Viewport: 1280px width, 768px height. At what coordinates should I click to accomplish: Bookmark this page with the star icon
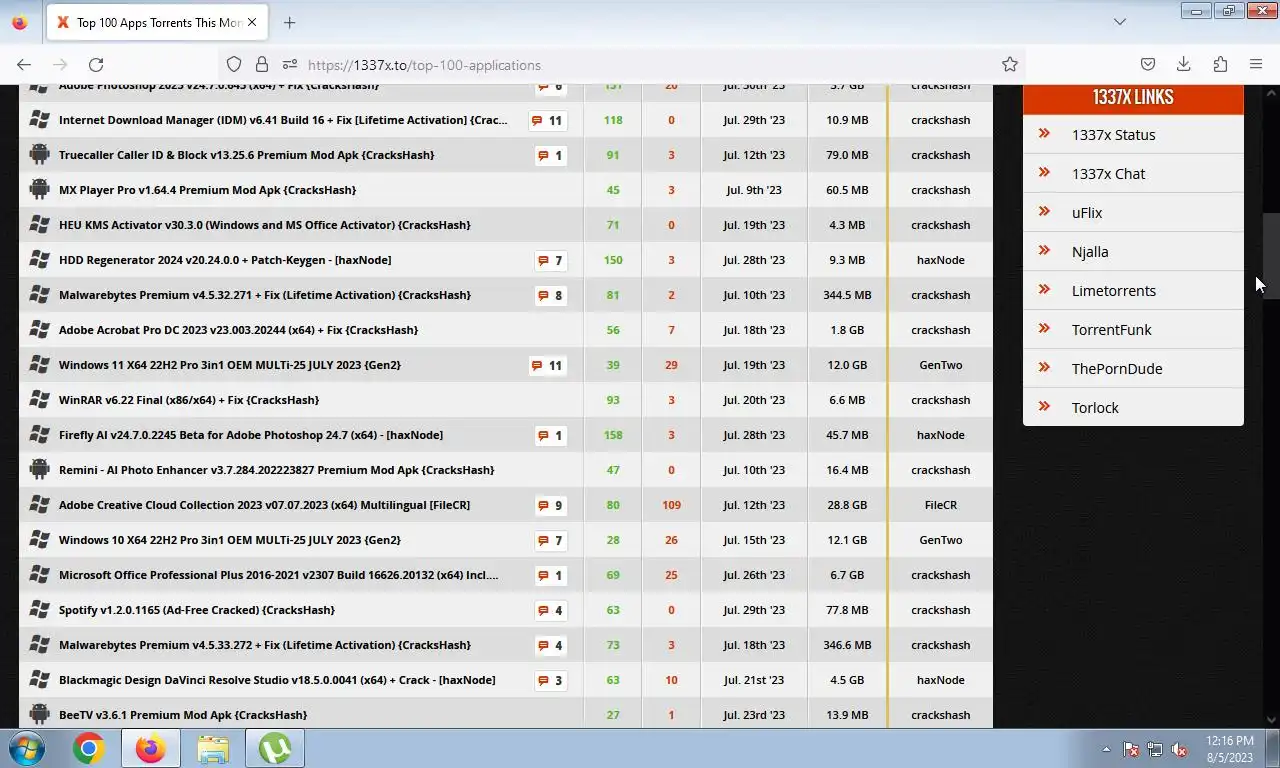coord(1010,64)
